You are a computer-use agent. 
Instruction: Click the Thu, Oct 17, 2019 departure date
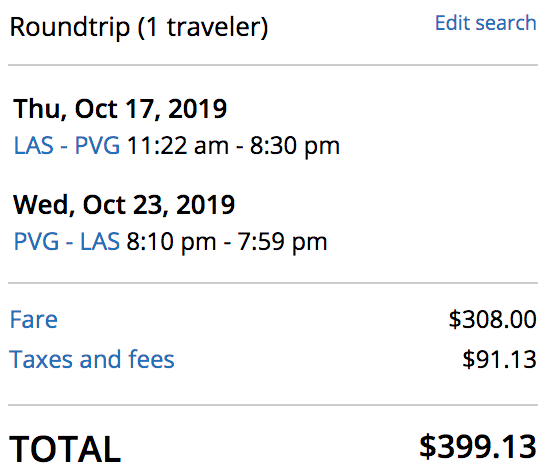coord(120,109)
